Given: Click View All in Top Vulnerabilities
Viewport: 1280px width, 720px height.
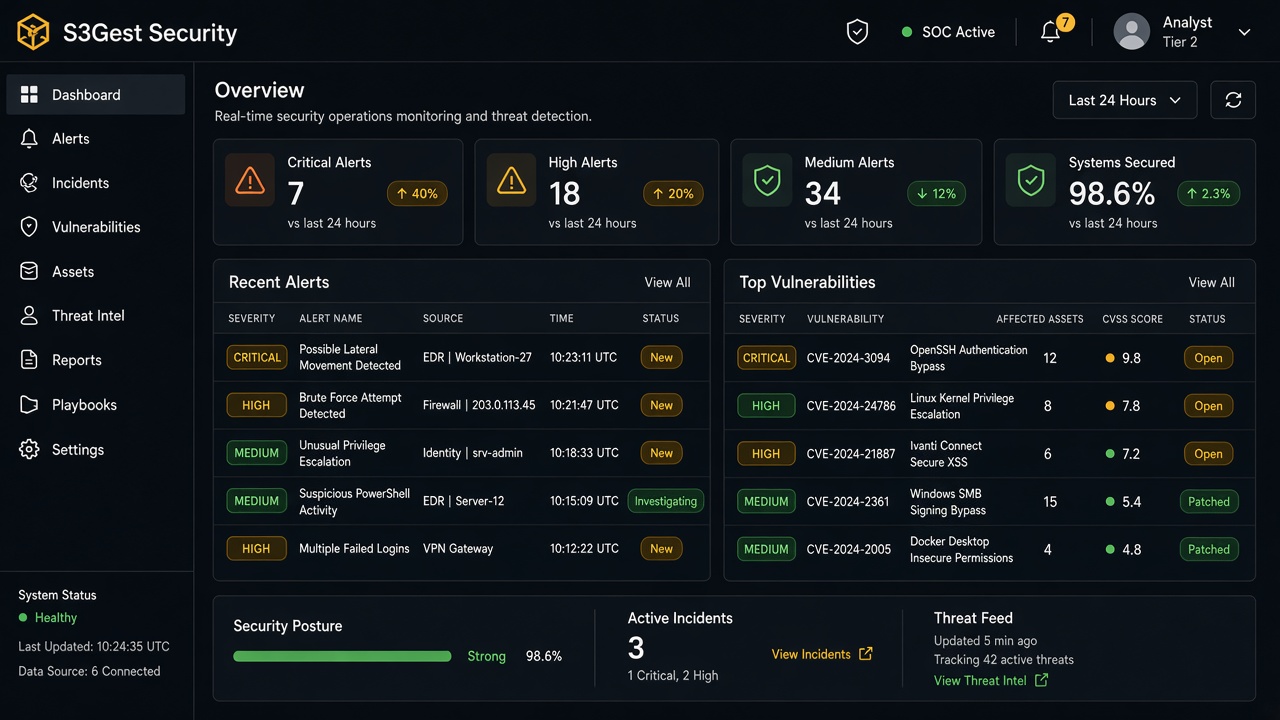Looking at the screenshot, I should click(x=1211, y=283).
